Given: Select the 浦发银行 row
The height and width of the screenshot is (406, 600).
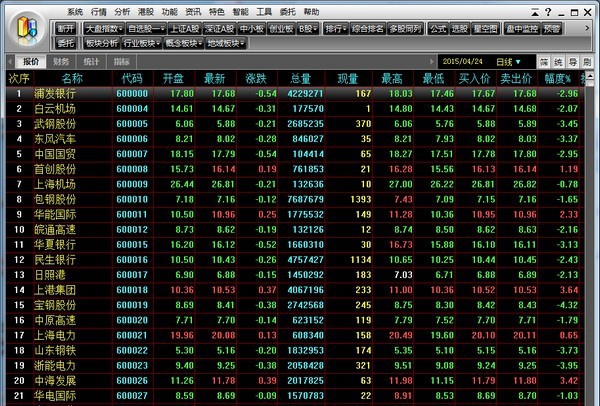Looking at the screenshot, I should click(295, 93).
